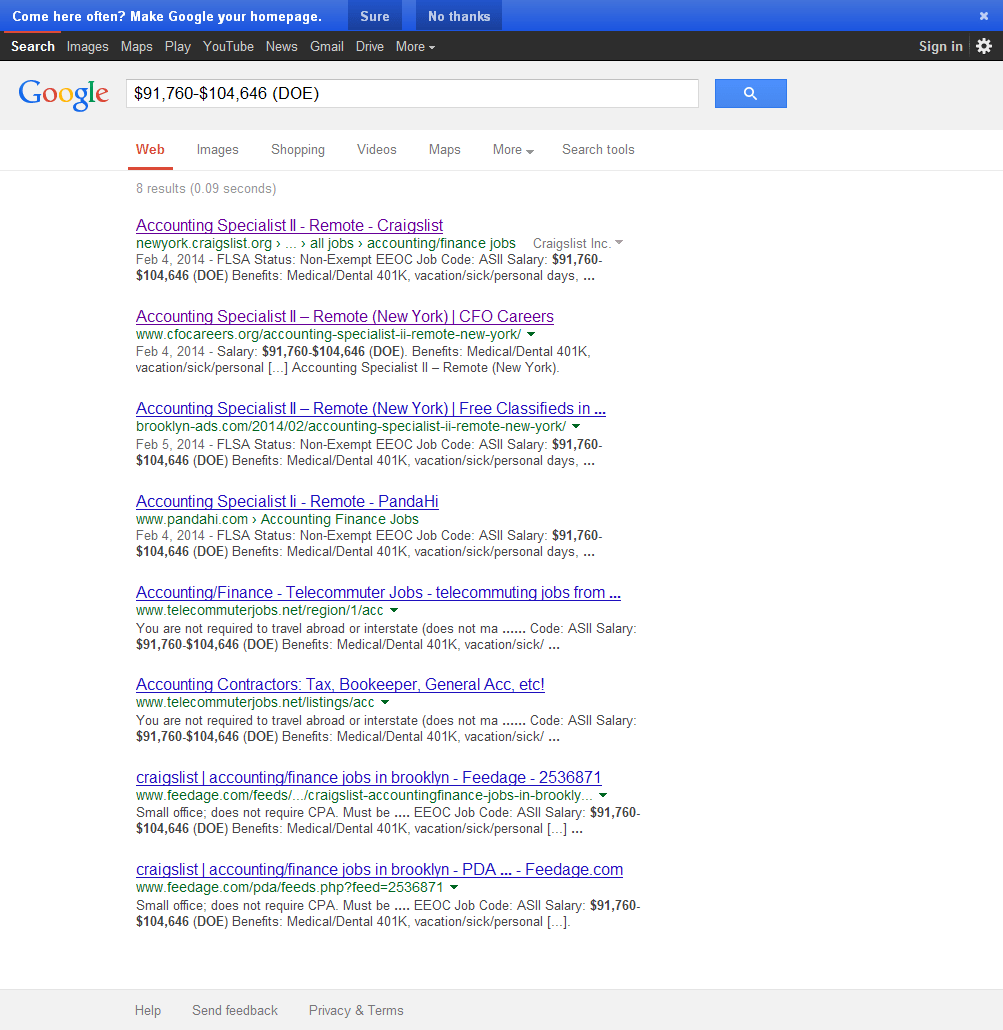Click Send feedback in the footer

(234, 1010)
